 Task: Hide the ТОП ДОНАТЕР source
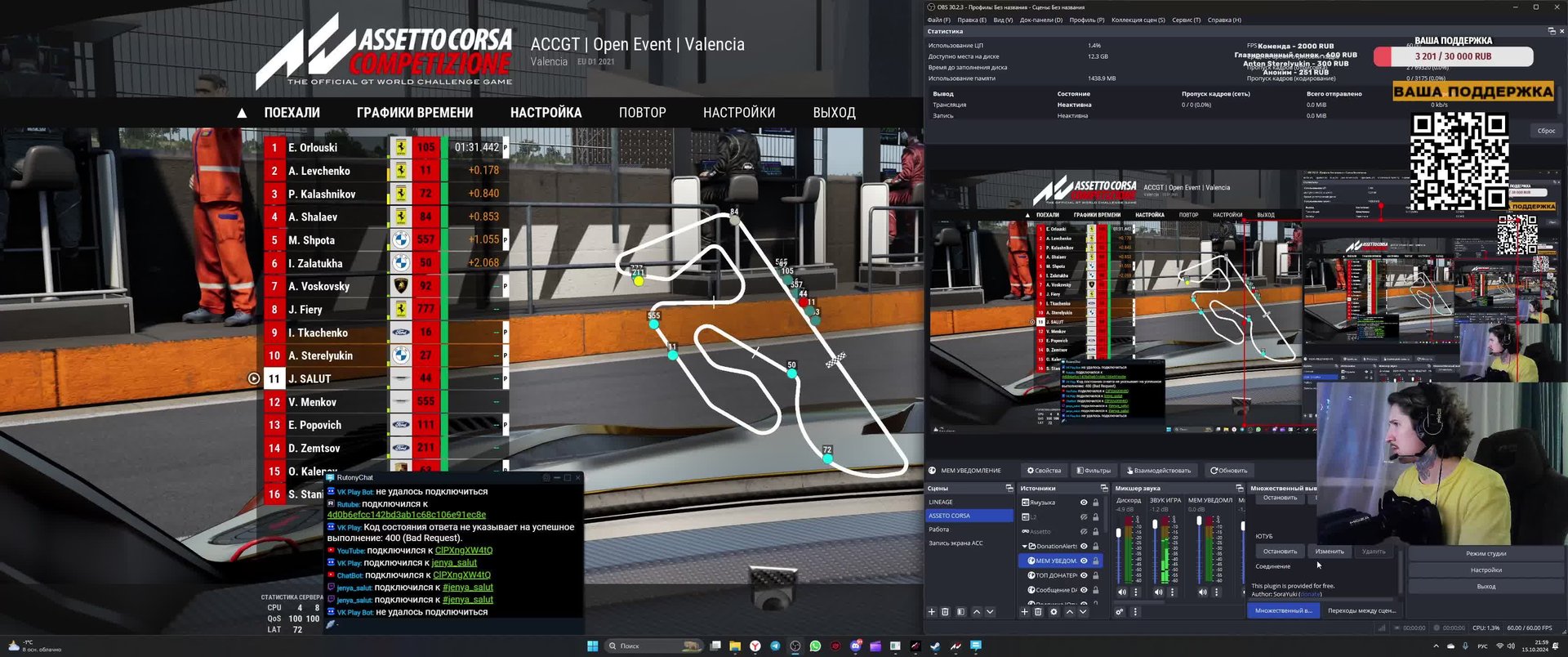click(x=1084, y=575)
